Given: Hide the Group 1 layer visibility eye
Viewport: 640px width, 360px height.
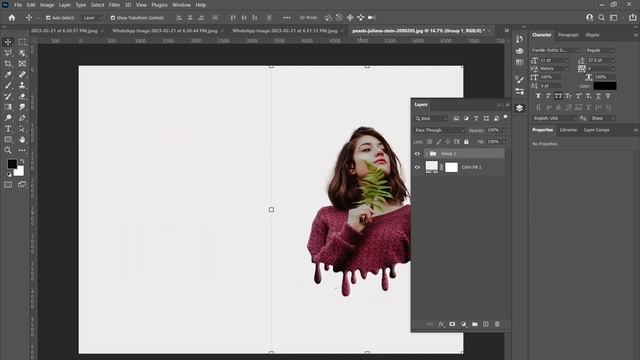Looking at the screenshot, I should [x=417, y=154].
